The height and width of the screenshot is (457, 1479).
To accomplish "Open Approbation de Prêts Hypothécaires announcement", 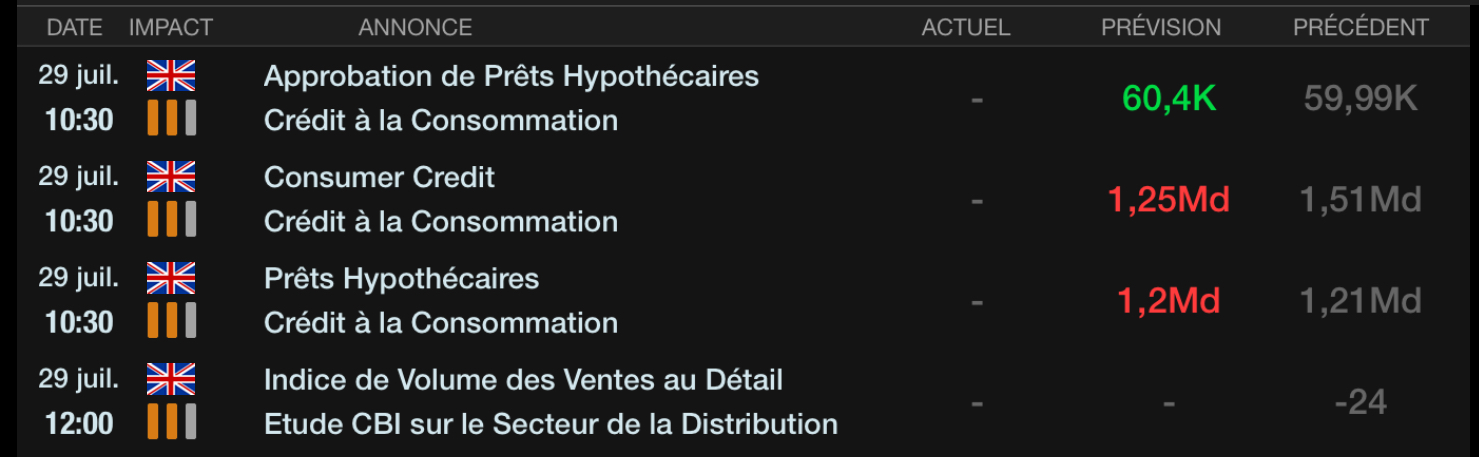I will tap(511, 76).
